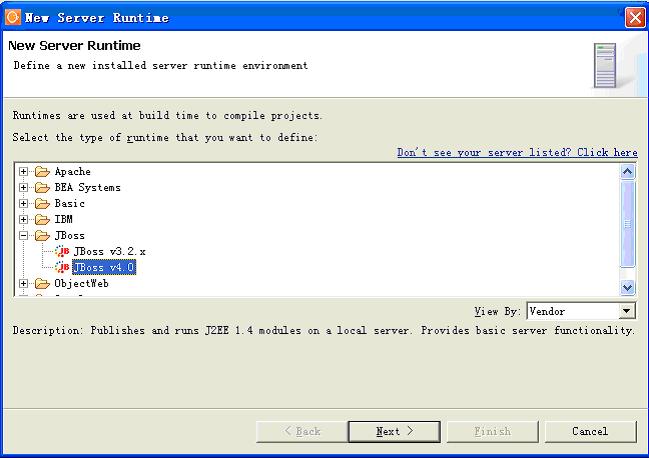Click the title bar application icon
Viewport: 649px width, 458px height.
13,17
